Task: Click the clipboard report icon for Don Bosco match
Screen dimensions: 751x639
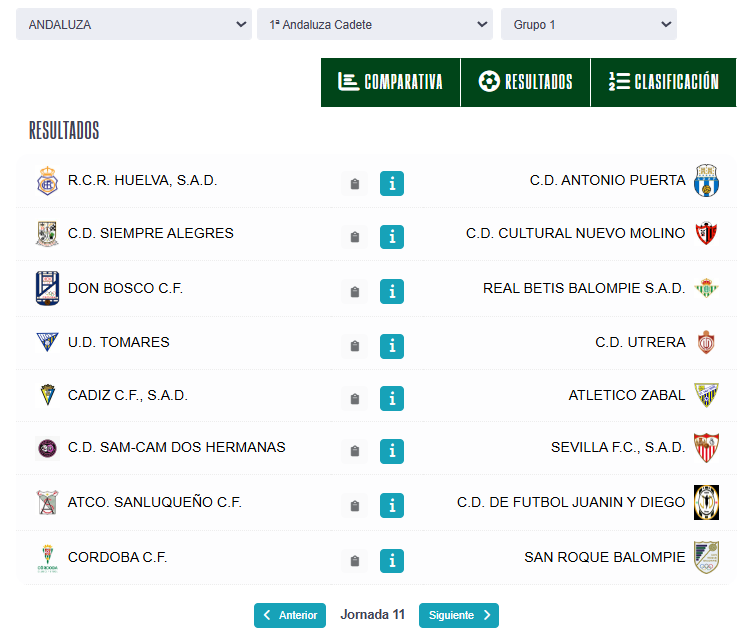Action: 354,291
